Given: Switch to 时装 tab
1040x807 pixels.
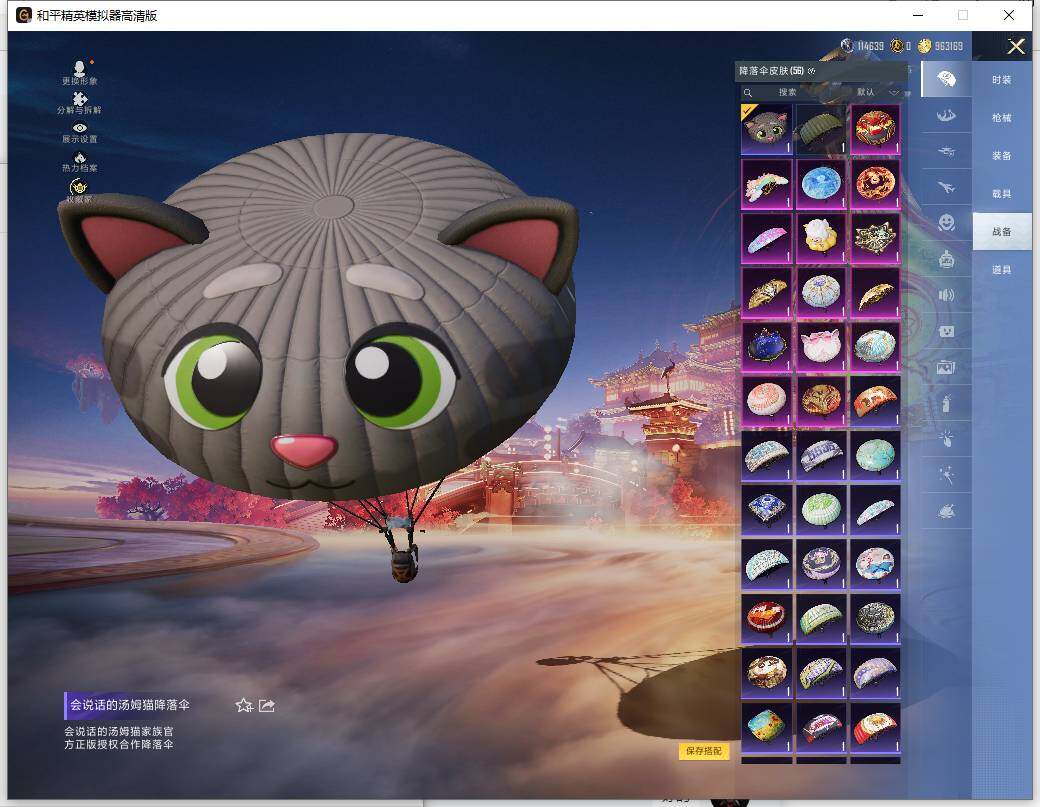Looking at the screenshot, I should [1002, 80].
